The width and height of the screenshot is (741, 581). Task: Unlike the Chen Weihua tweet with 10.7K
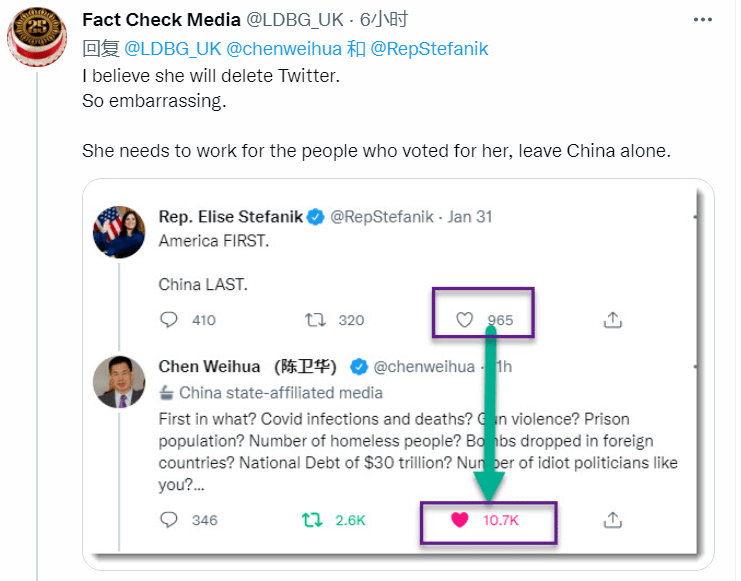459,520
